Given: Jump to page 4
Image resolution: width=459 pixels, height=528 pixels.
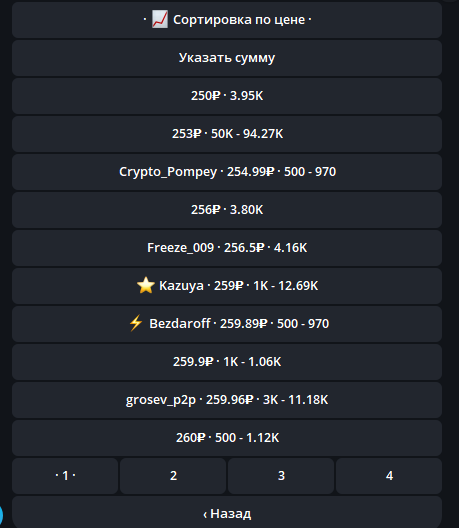Looking at the screenshot, I should pyautogui.click(x=389, y=476).
